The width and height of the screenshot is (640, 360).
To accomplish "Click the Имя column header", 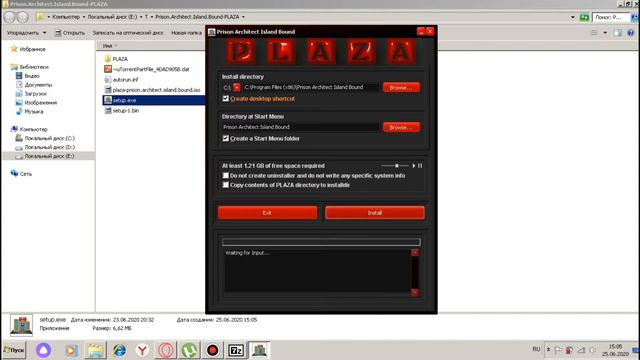I will [x=107, y=46].
